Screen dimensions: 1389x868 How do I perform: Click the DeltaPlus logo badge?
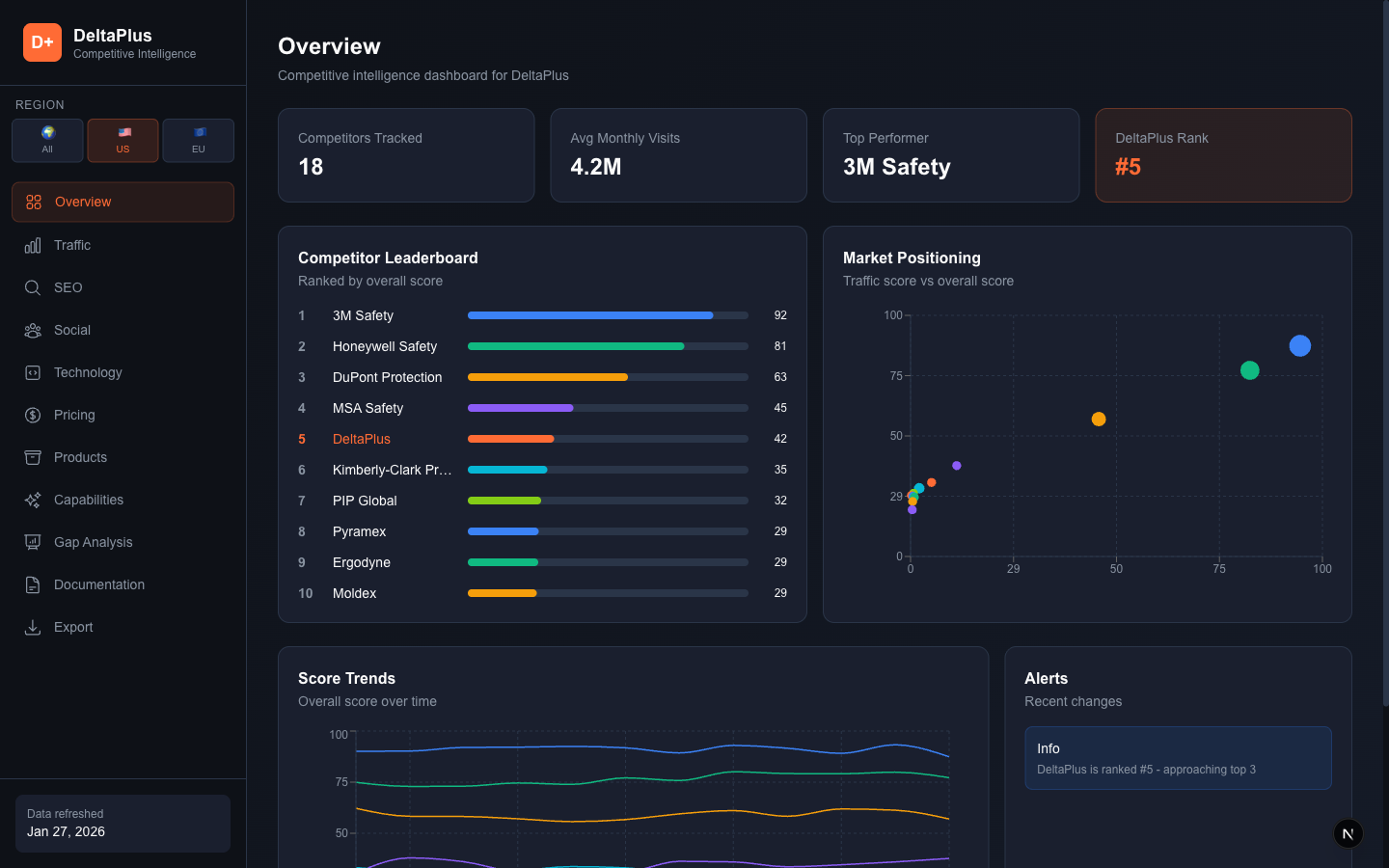42,41
